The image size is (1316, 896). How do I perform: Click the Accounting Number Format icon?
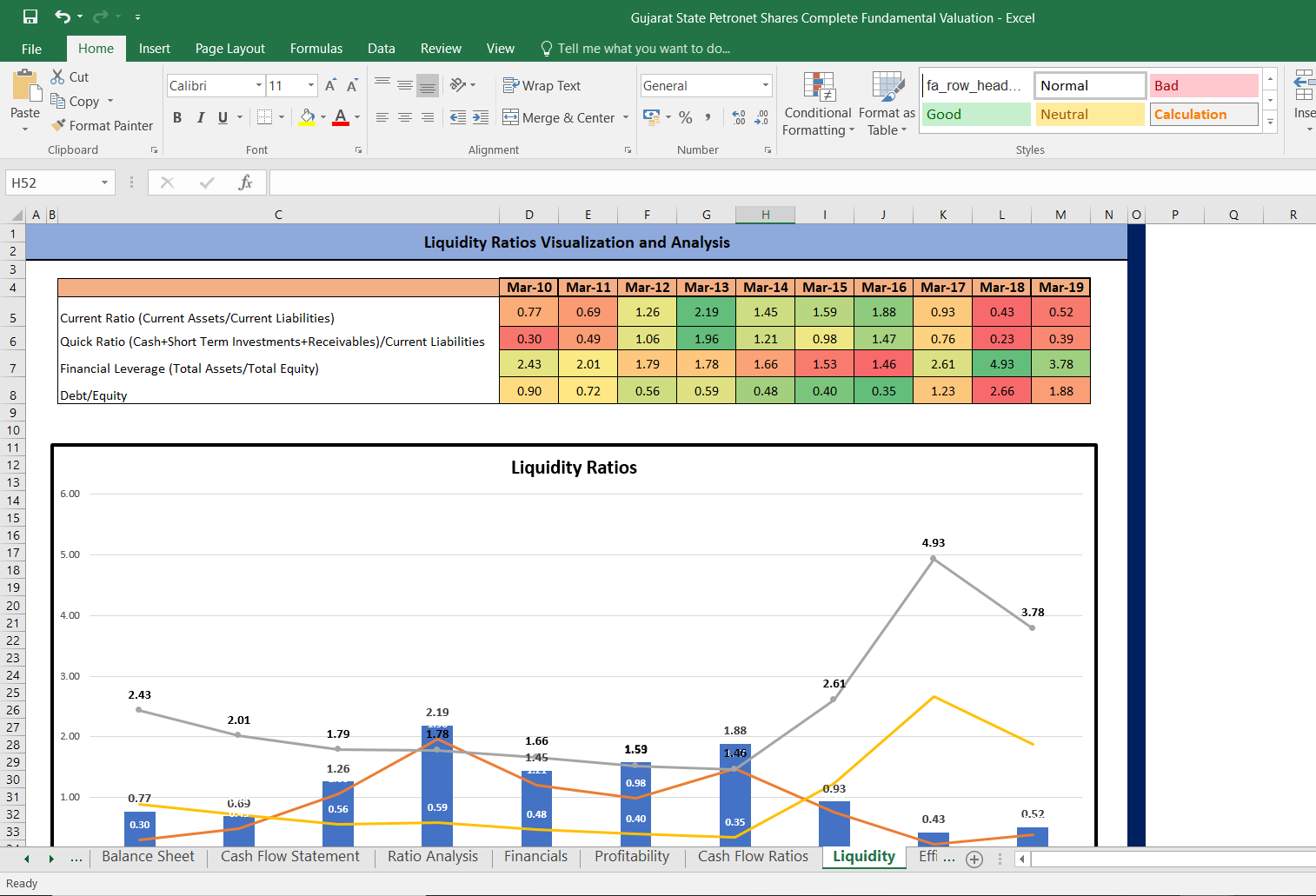pos(651,116)
